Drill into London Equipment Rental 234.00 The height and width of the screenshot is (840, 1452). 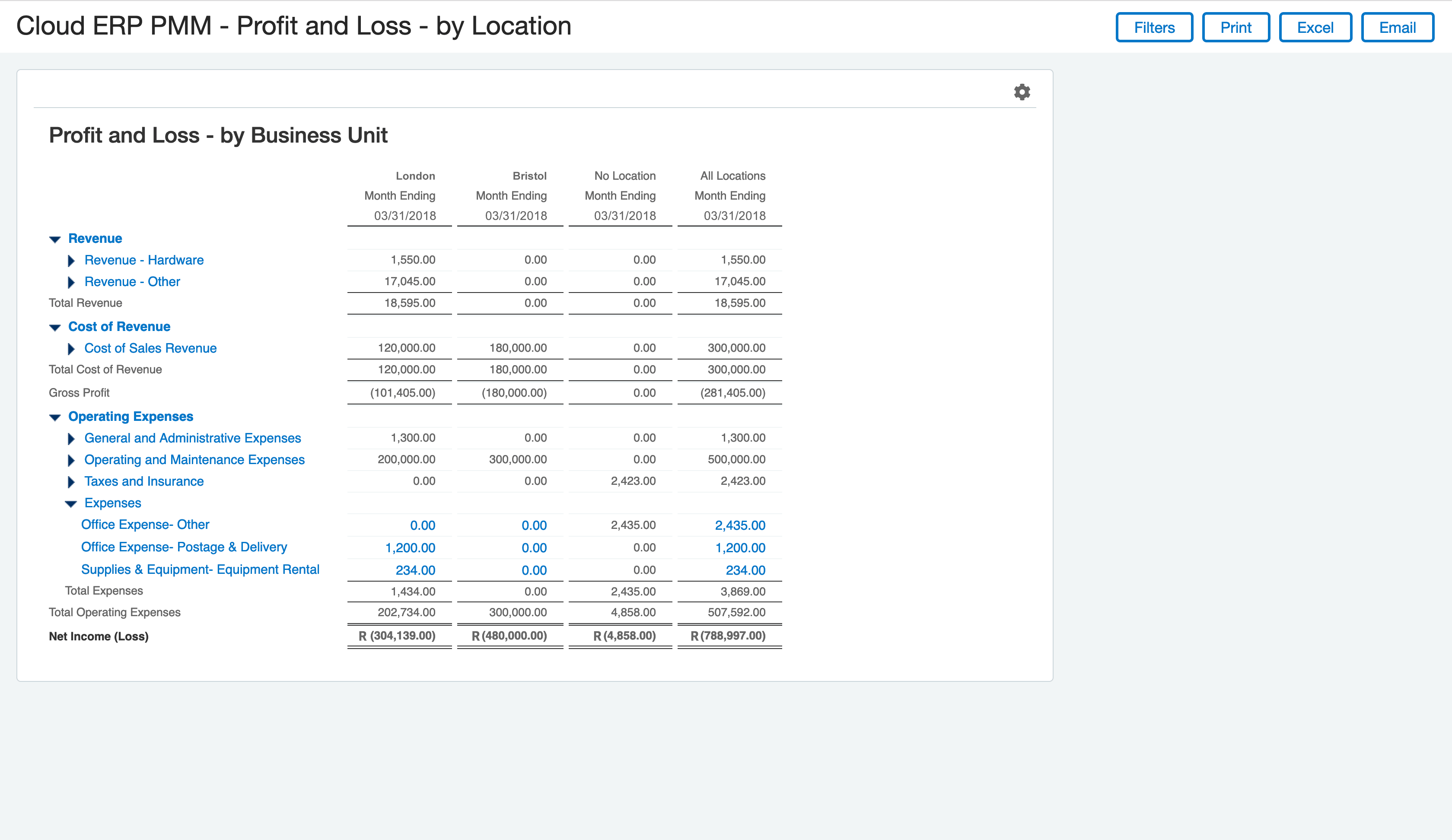[x=415, y=570]
